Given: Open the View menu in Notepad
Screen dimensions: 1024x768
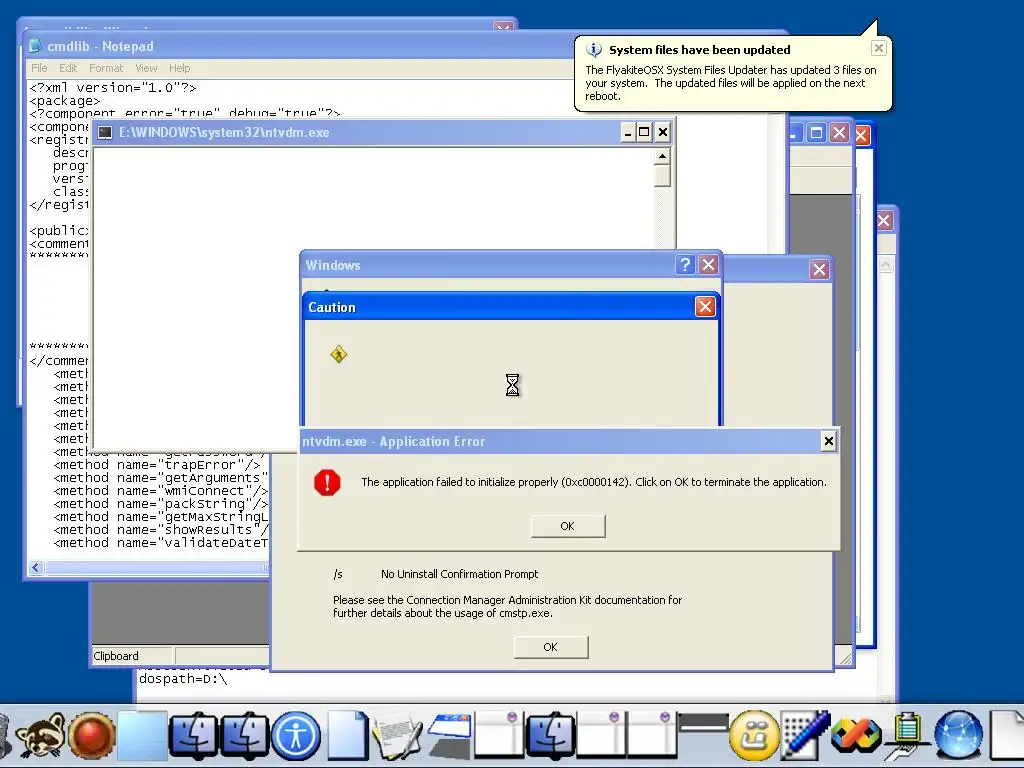Looking at the screenshot, I should coord(146,68).
